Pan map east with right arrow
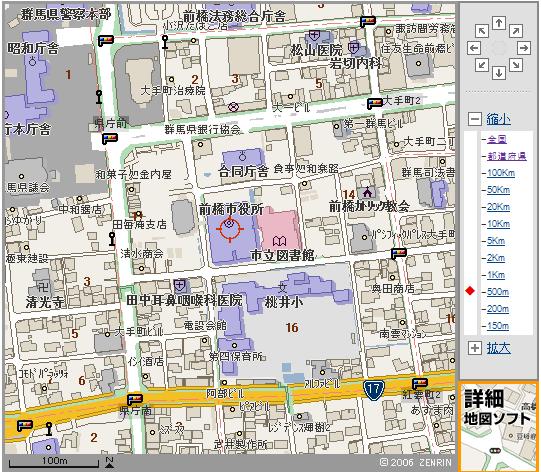Screen dimensions: 541x472 523,48
